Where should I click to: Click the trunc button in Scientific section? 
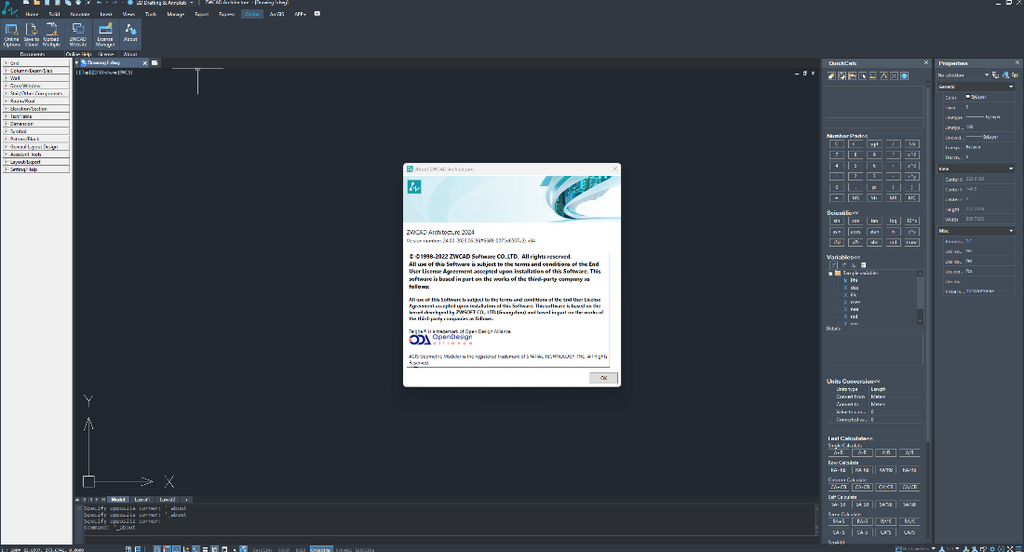(912, 242)
